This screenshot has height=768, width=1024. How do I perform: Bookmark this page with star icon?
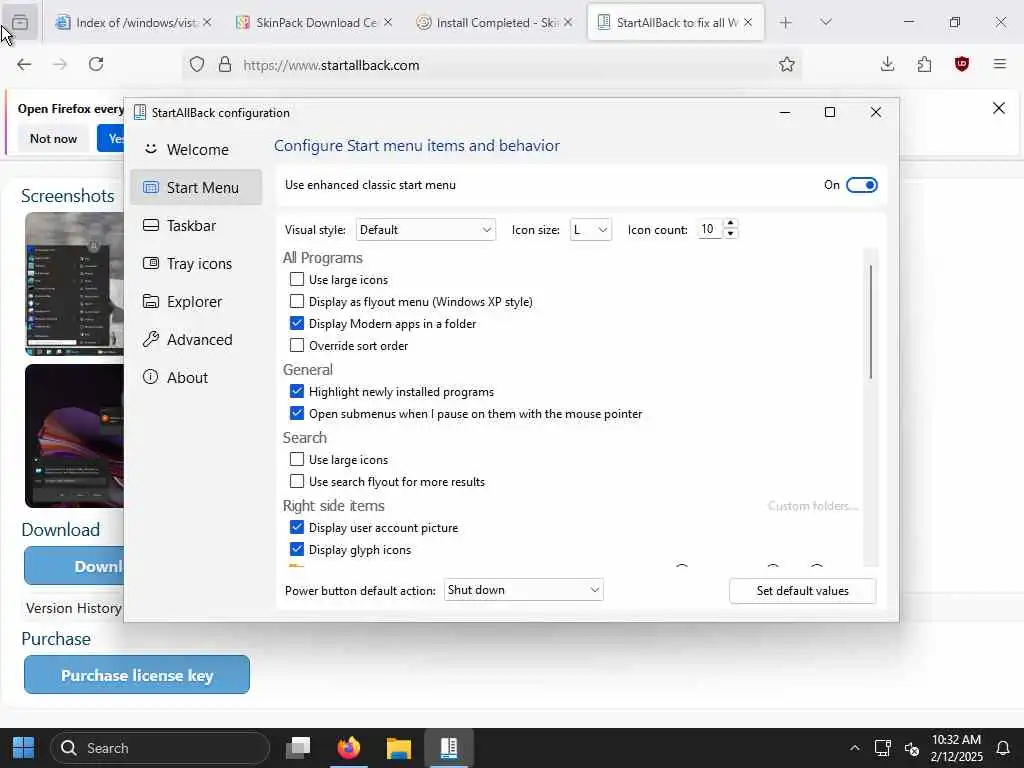pos(786,64)
